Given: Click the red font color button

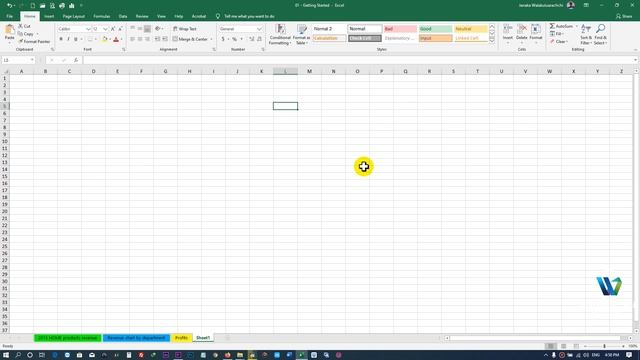Looking at the screenshot, I should coord(116,39).
